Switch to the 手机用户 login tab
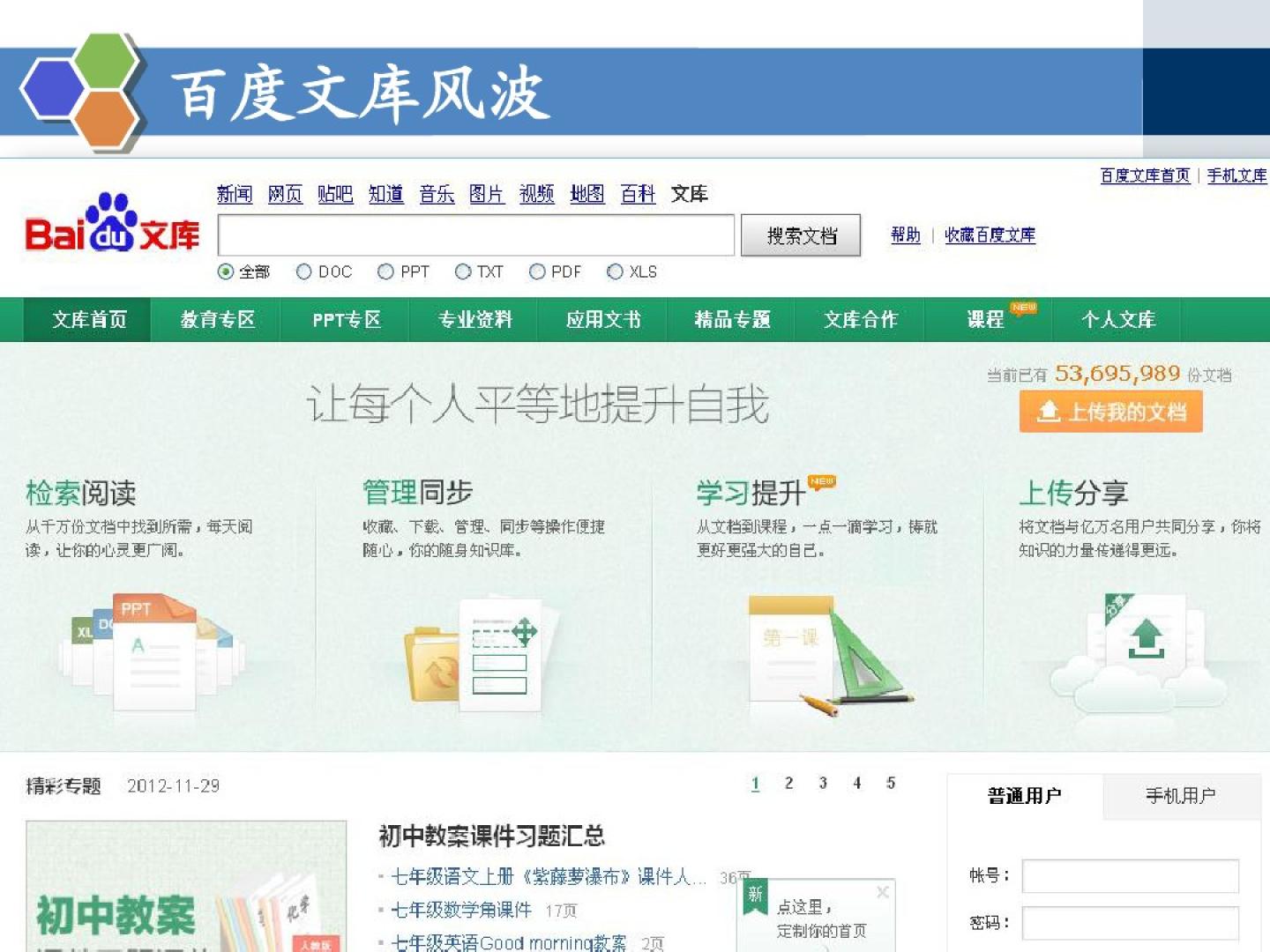Screen dimensions: 1270x952 (1180, 796)
